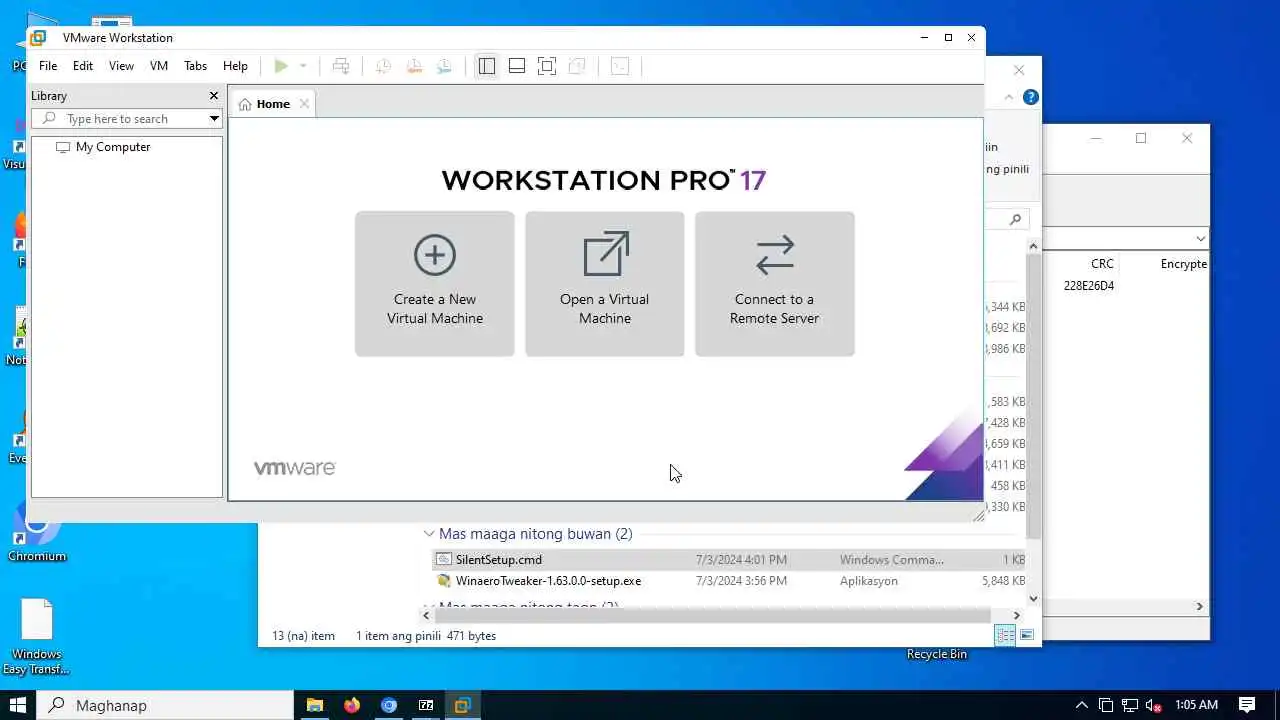The width and height of the screenshot is (1280, 720).
Task: Open the Snapshot Manager toolbar icon
Action: [444, 66]
